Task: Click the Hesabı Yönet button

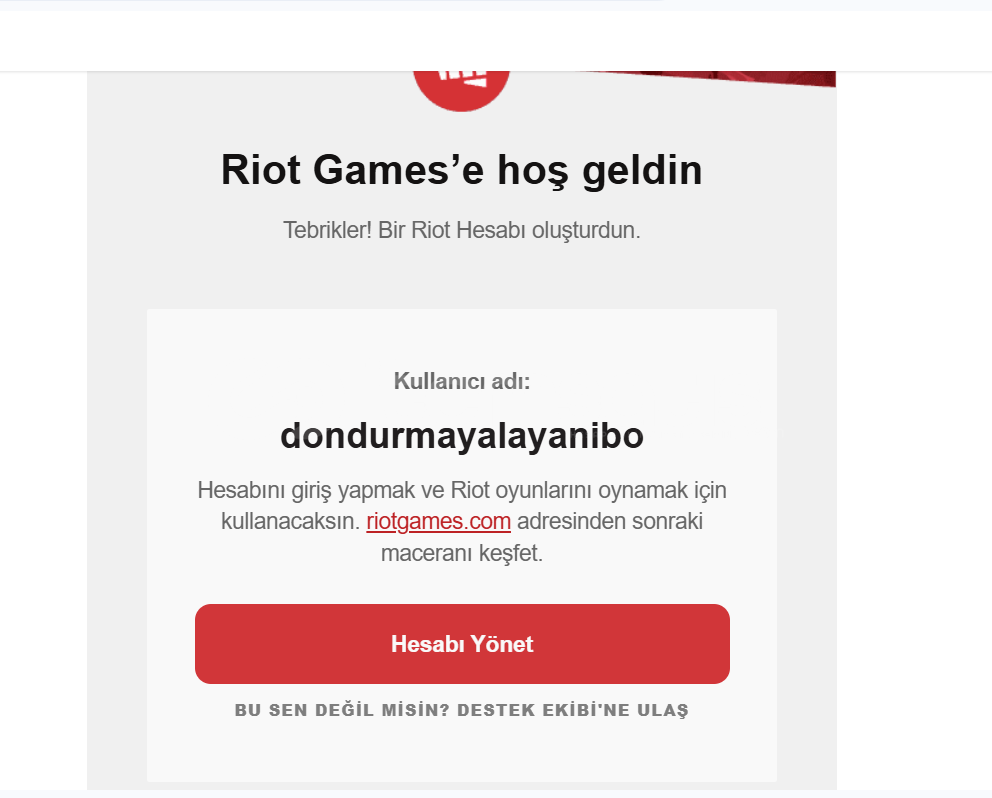Action: (x=462, y=644)
